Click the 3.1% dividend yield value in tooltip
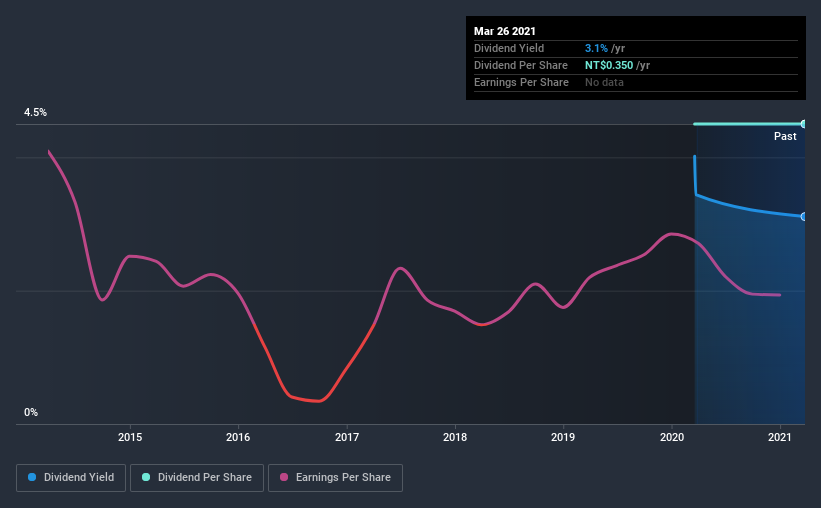This screenshot has width=821, height=508. point(596,48)
